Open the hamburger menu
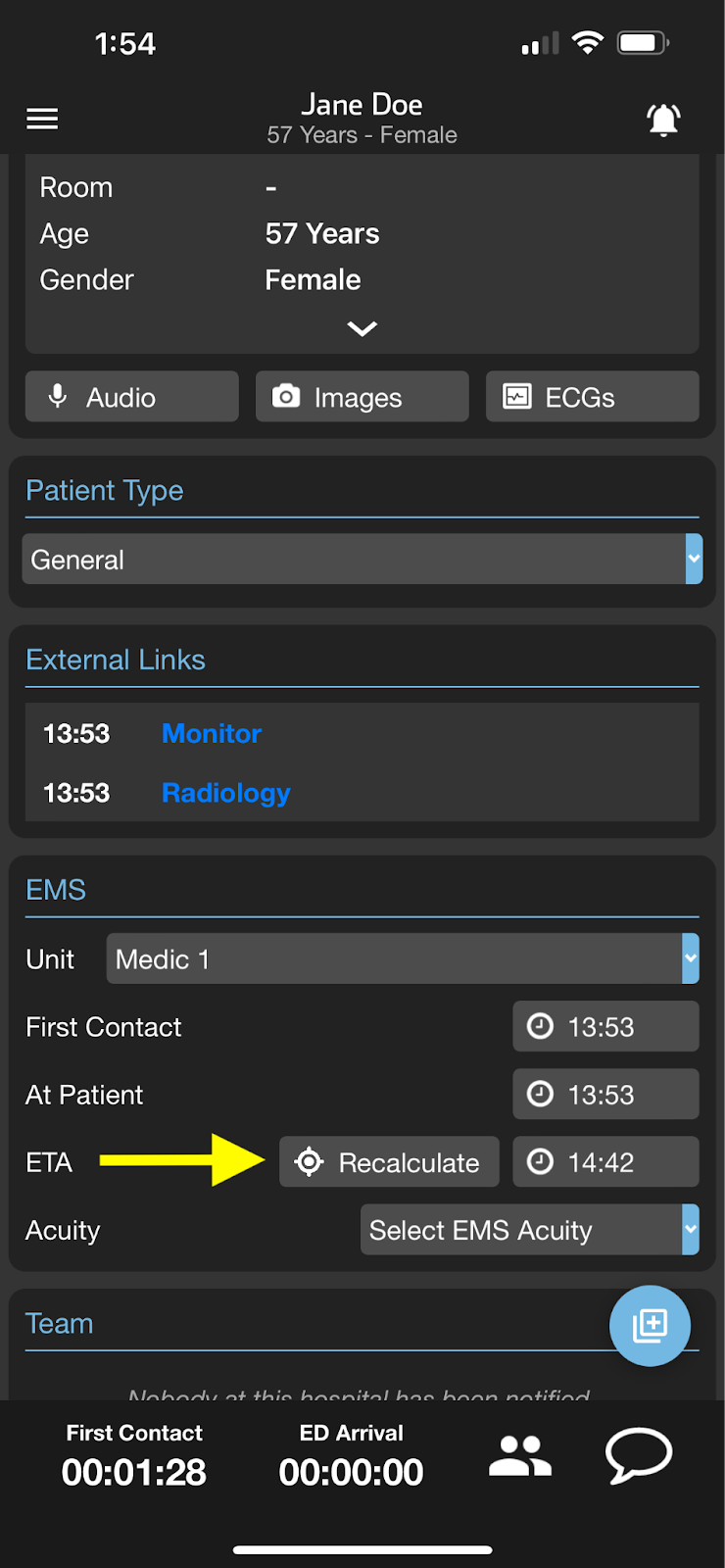Screen dimensions: 725x1568 42,119
